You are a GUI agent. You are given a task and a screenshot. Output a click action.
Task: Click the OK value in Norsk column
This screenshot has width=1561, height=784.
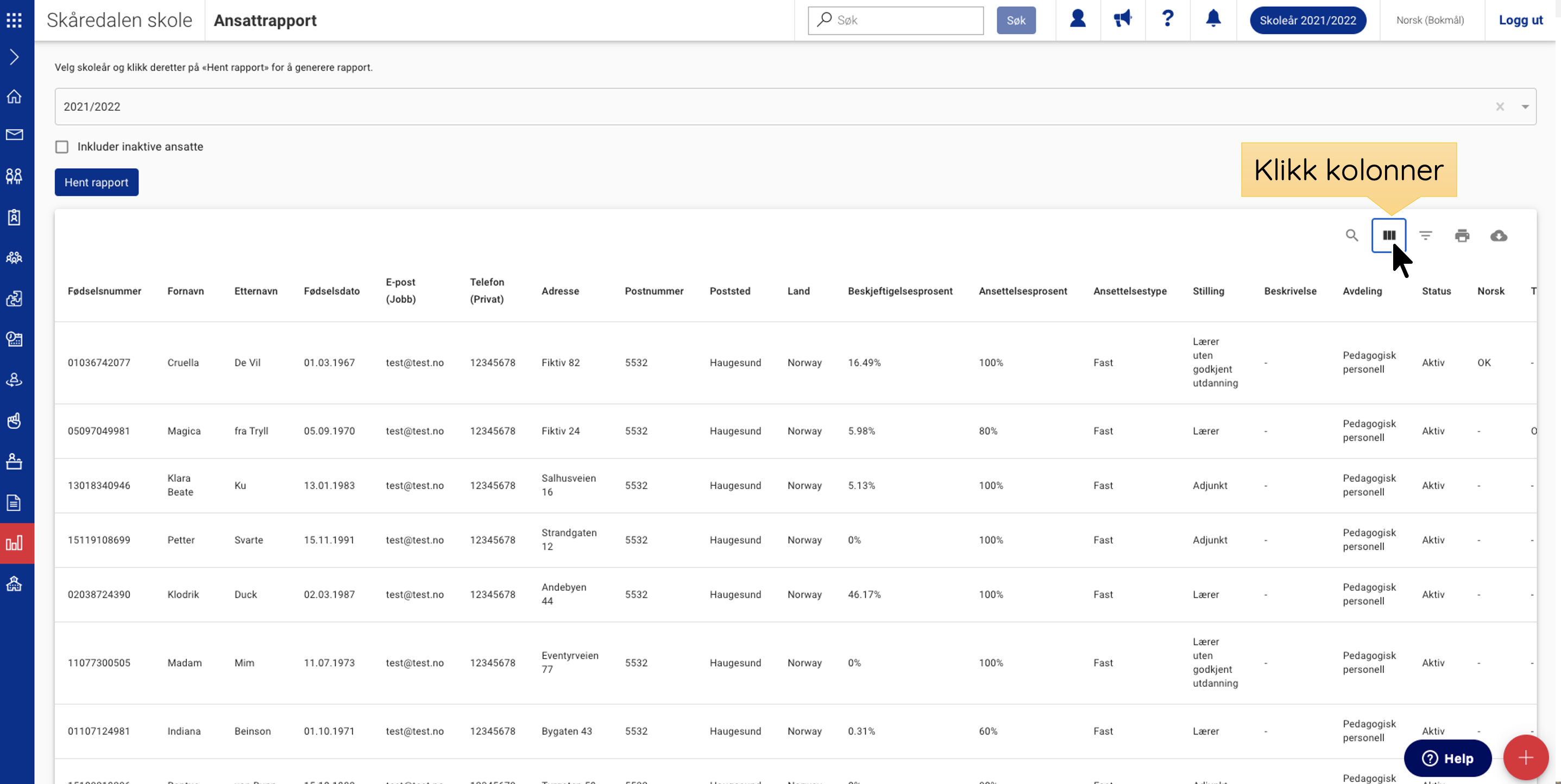1483,362
